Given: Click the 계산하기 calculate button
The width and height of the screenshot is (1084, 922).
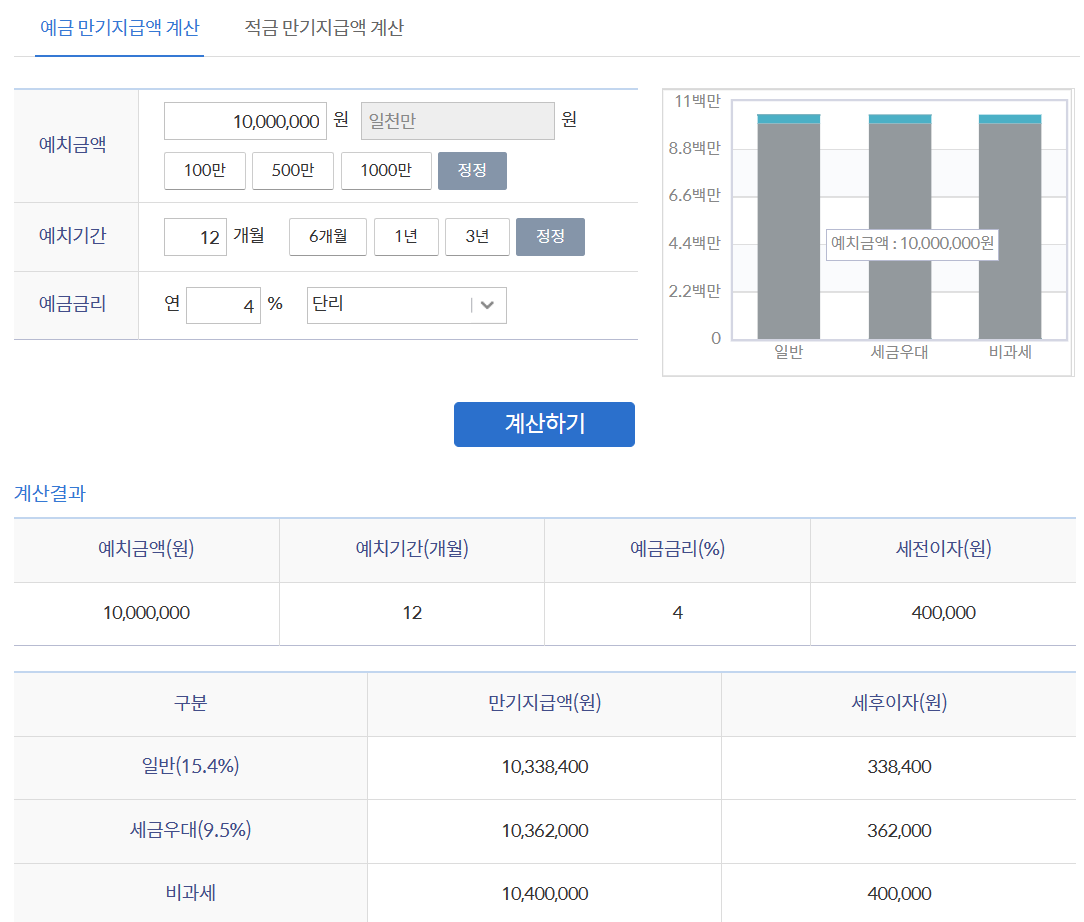Looking at the screenshot, I should [x=544, y=424].
